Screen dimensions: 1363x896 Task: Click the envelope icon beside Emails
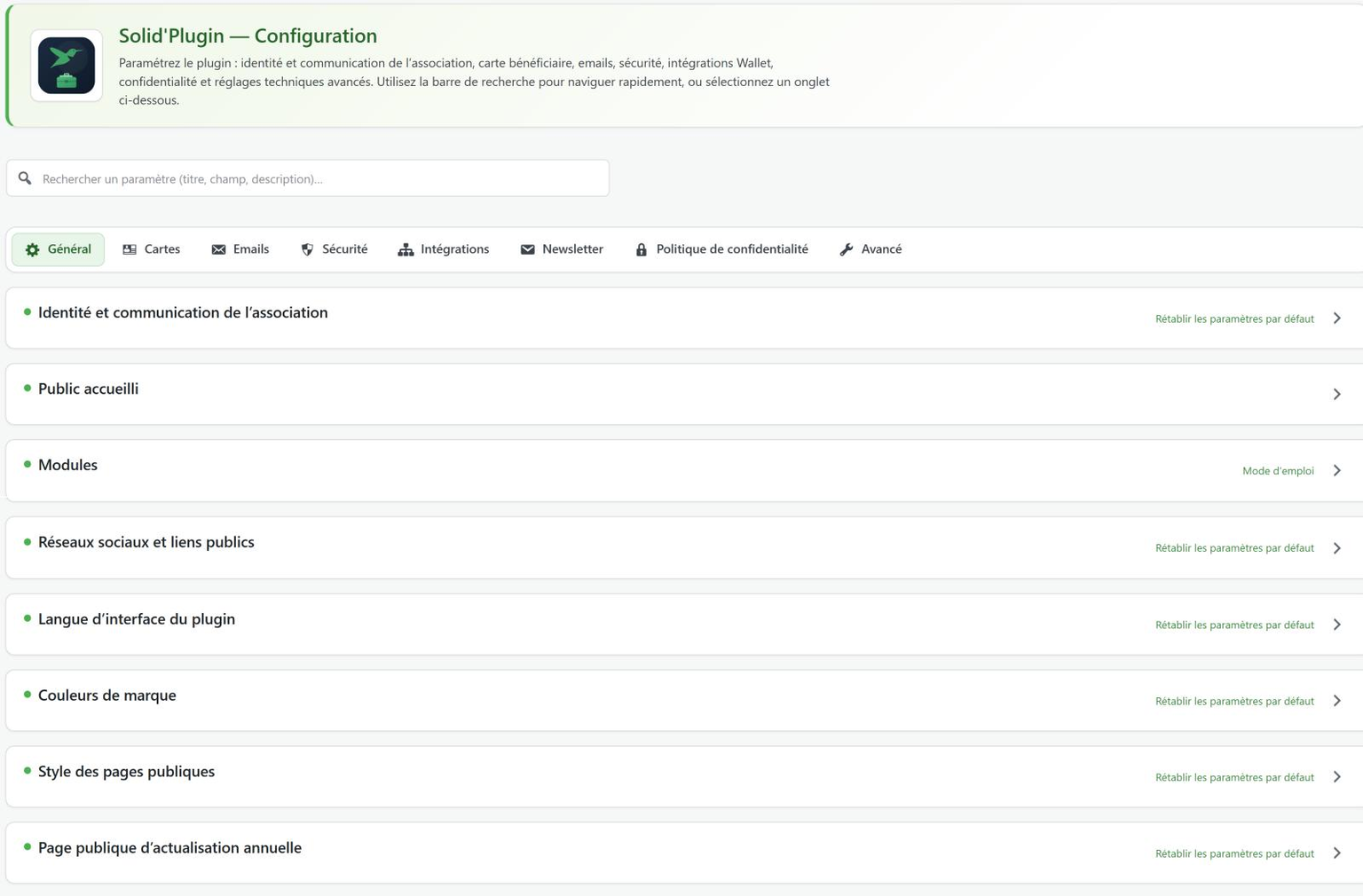[218, 249]
